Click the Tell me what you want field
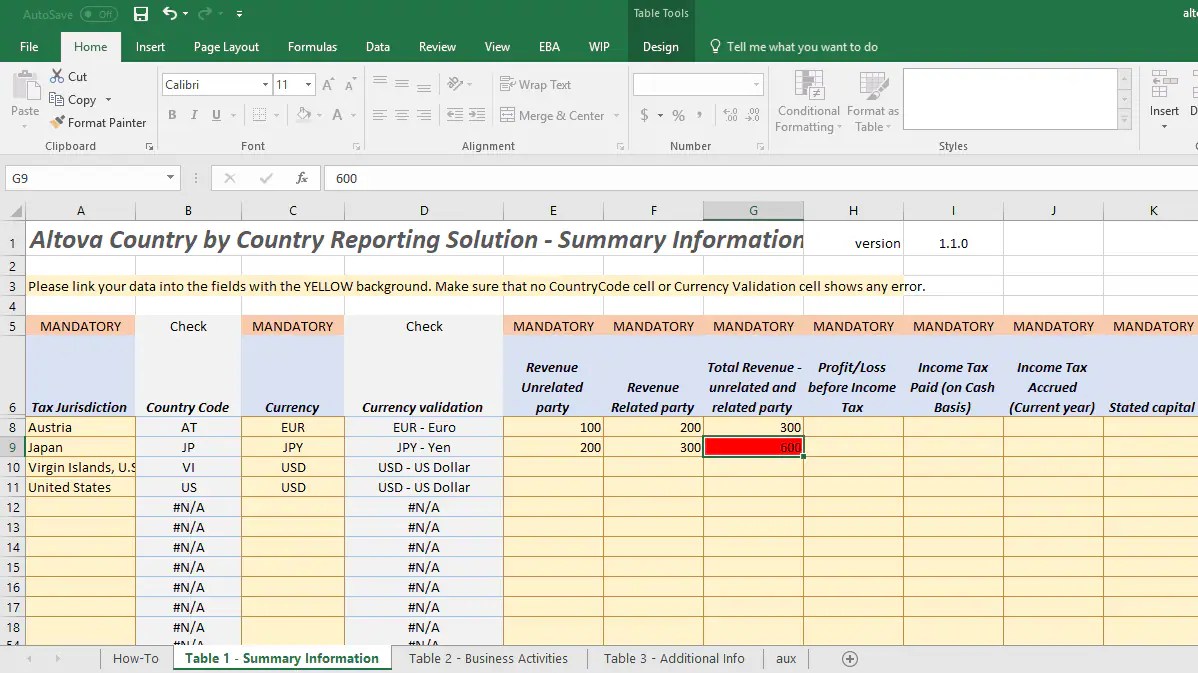The height and width of the screenshot is (673, 1198). [801, 46]
